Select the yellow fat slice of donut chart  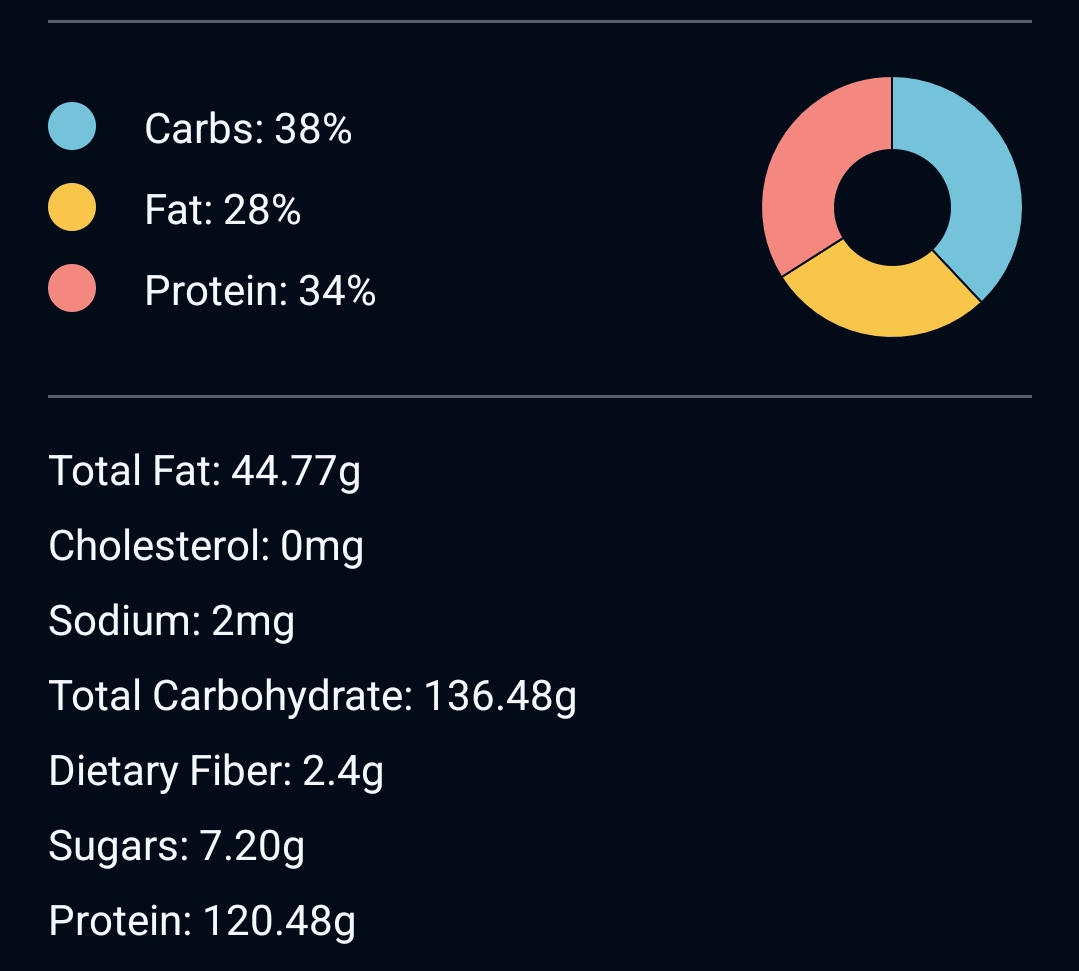[x=884, y=299]
